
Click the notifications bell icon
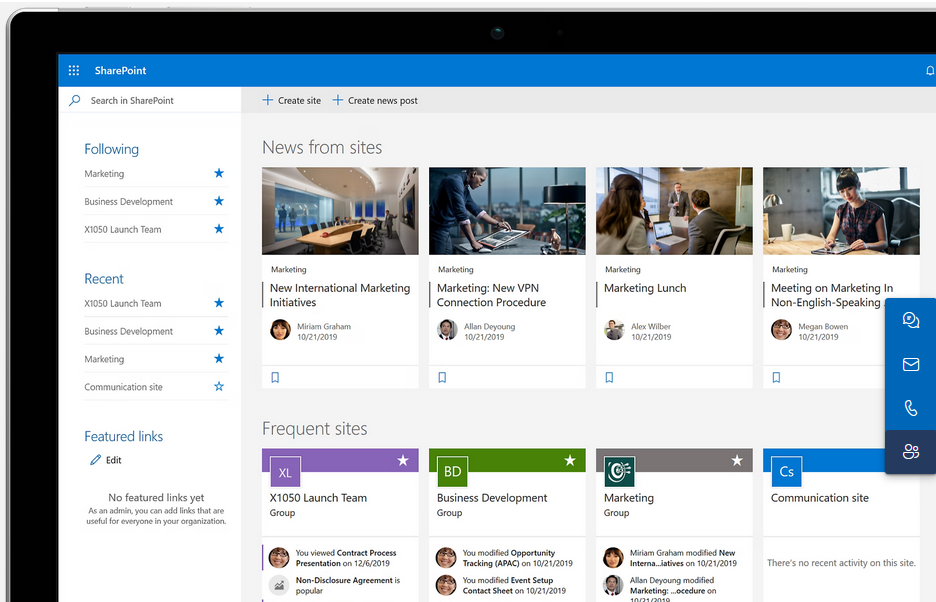(930, 71)
